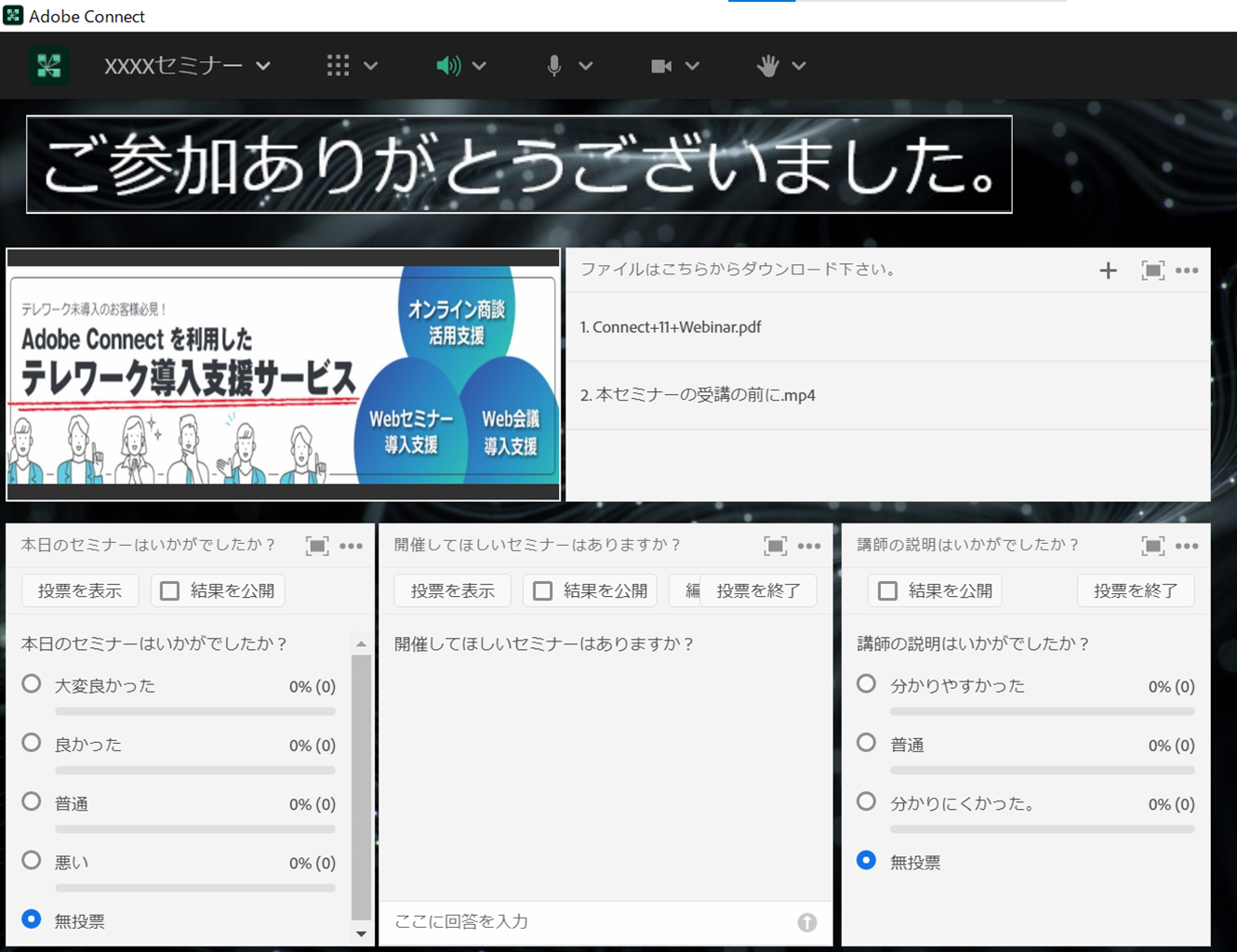
Task: Mute the speaker audio icon
Action: [x=448, y=65]
